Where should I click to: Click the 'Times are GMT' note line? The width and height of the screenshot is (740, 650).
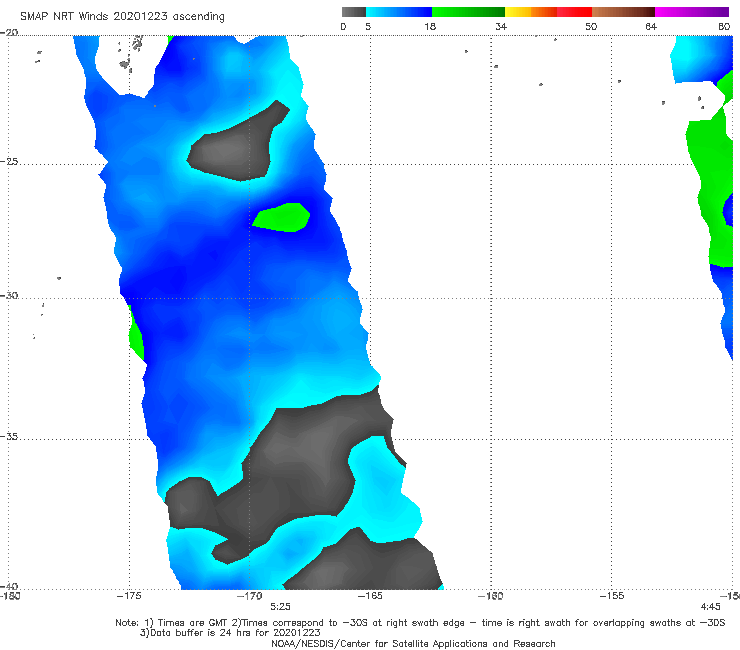[420, 623]
